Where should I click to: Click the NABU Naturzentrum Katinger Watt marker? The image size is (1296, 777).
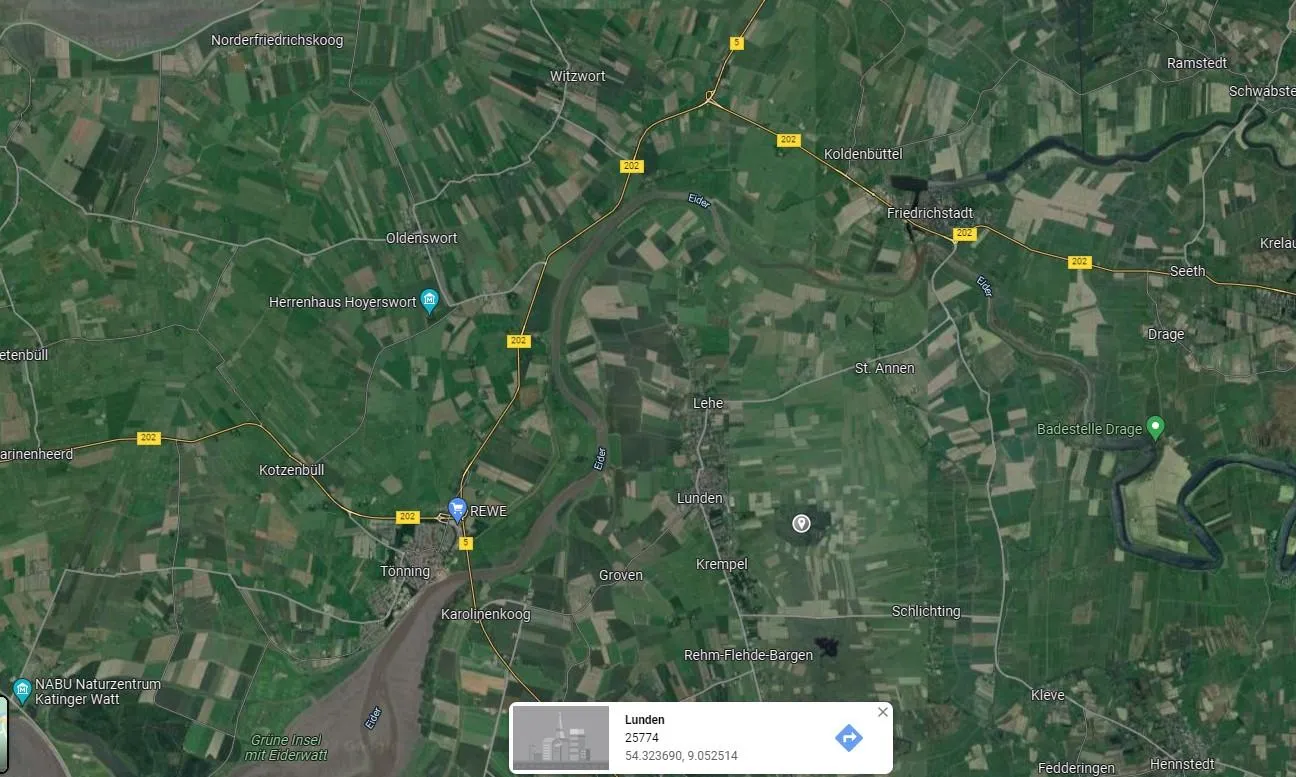[x=22, y=690]
